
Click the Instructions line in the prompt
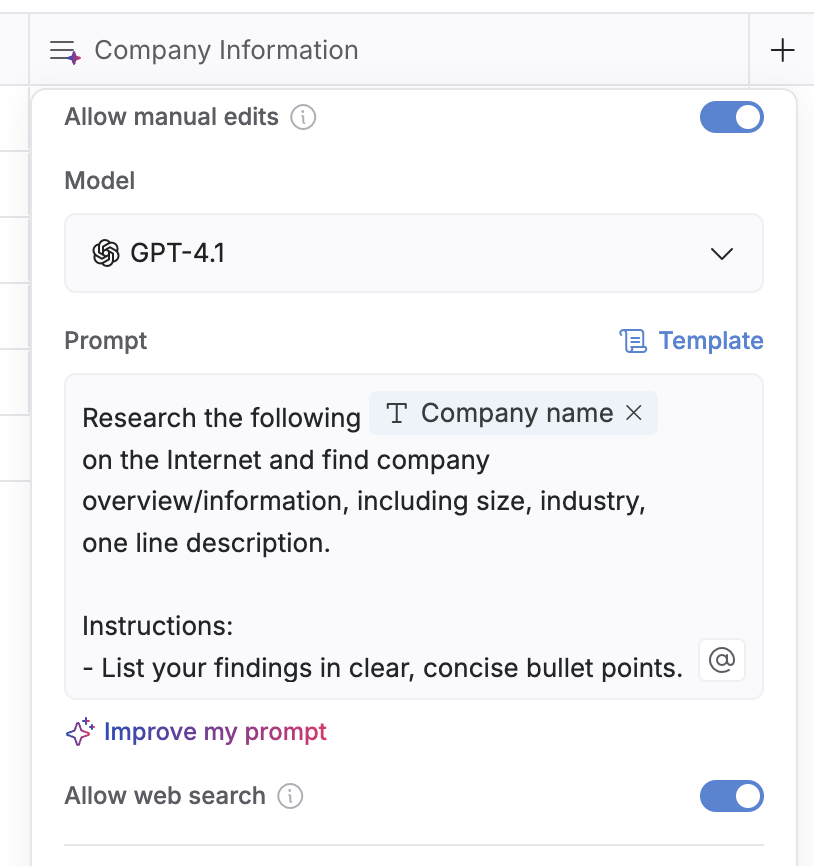157,626
